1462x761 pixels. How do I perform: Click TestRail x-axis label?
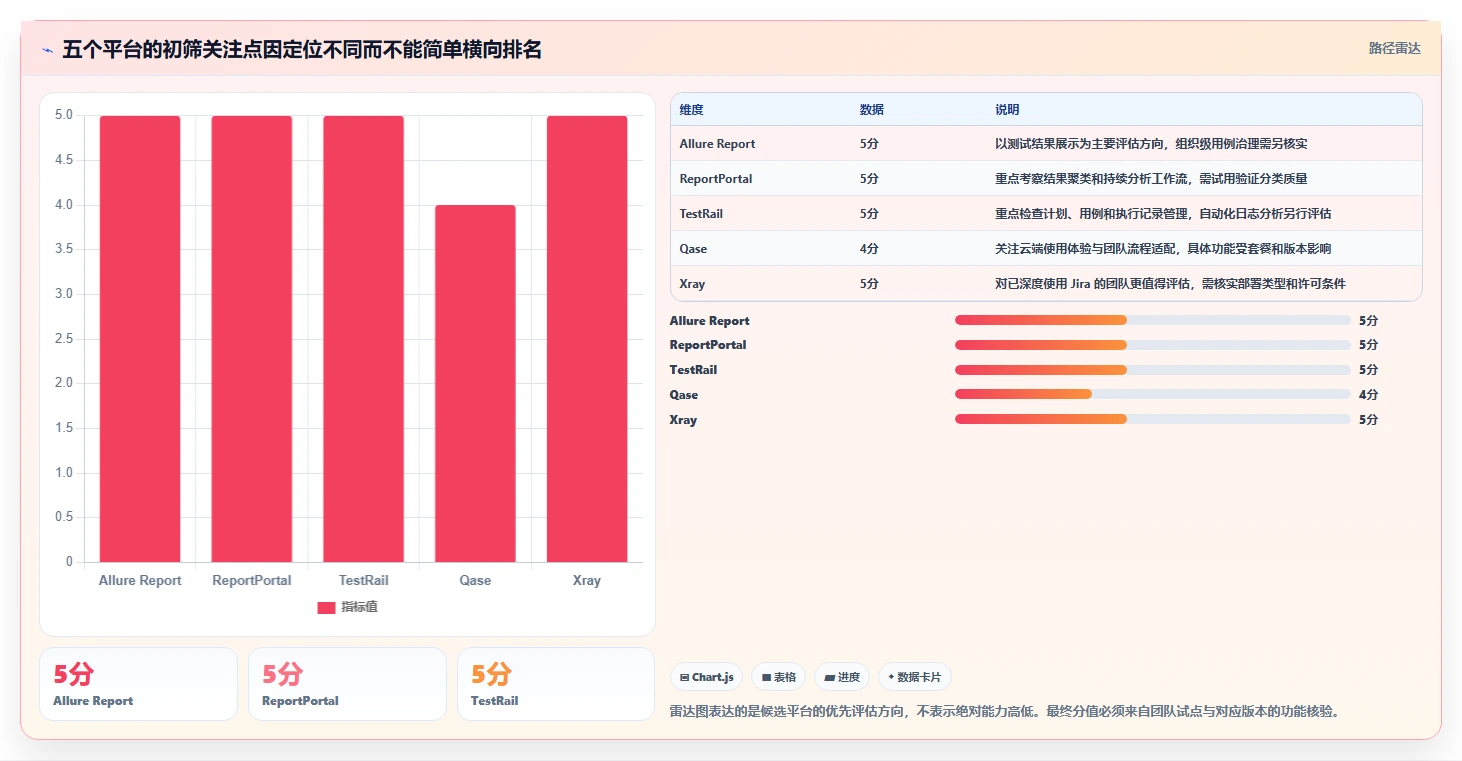coord(363,581)
